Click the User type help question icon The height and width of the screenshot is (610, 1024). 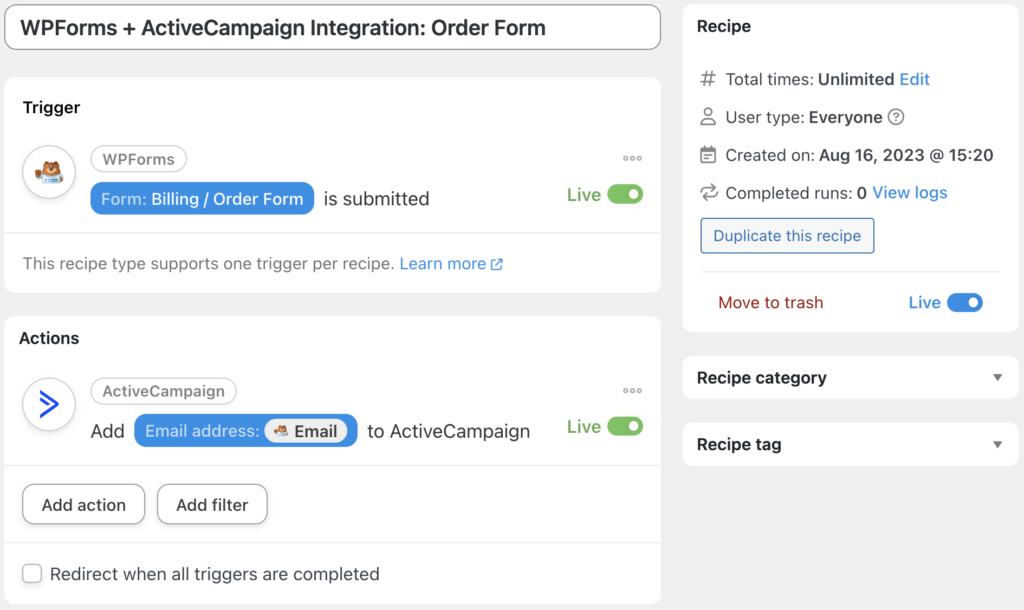[x=896, y=117]
